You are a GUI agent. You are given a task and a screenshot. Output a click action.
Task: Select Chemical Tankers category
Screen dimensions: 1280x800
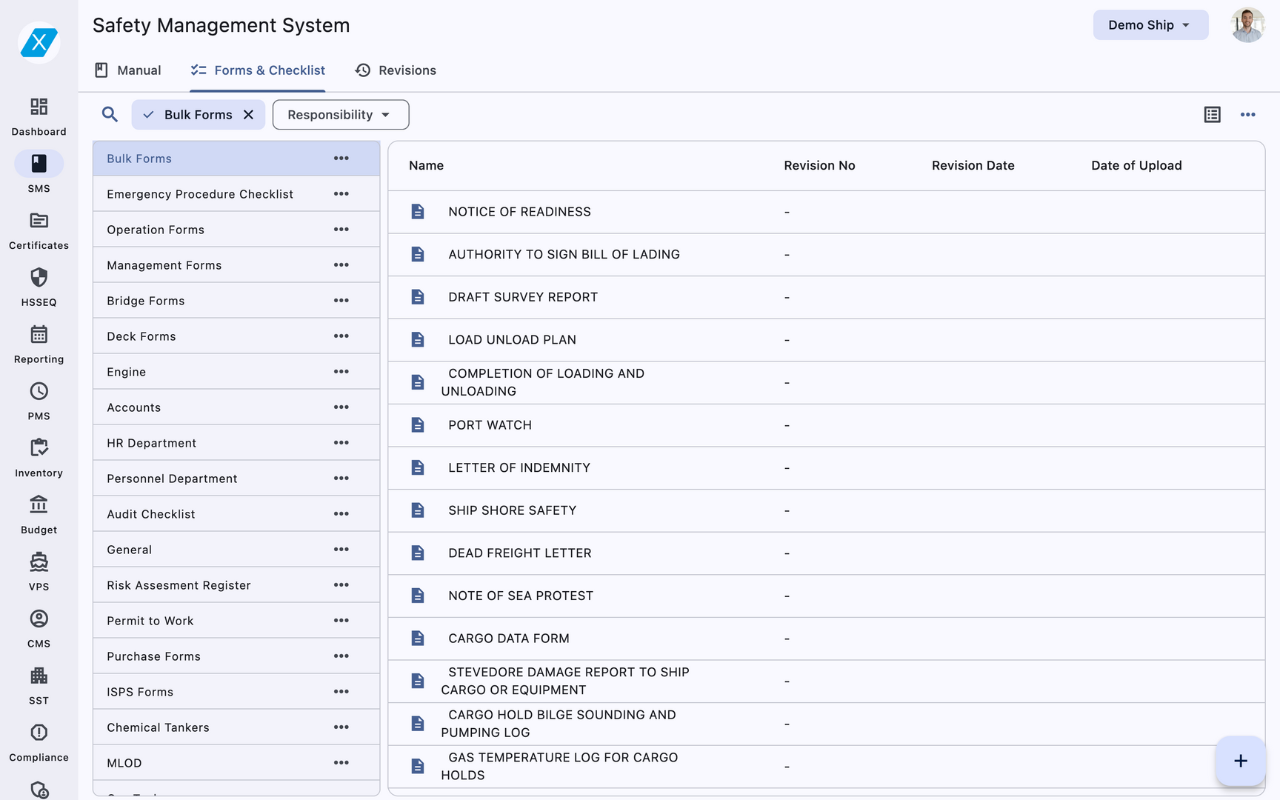[236, 727]
